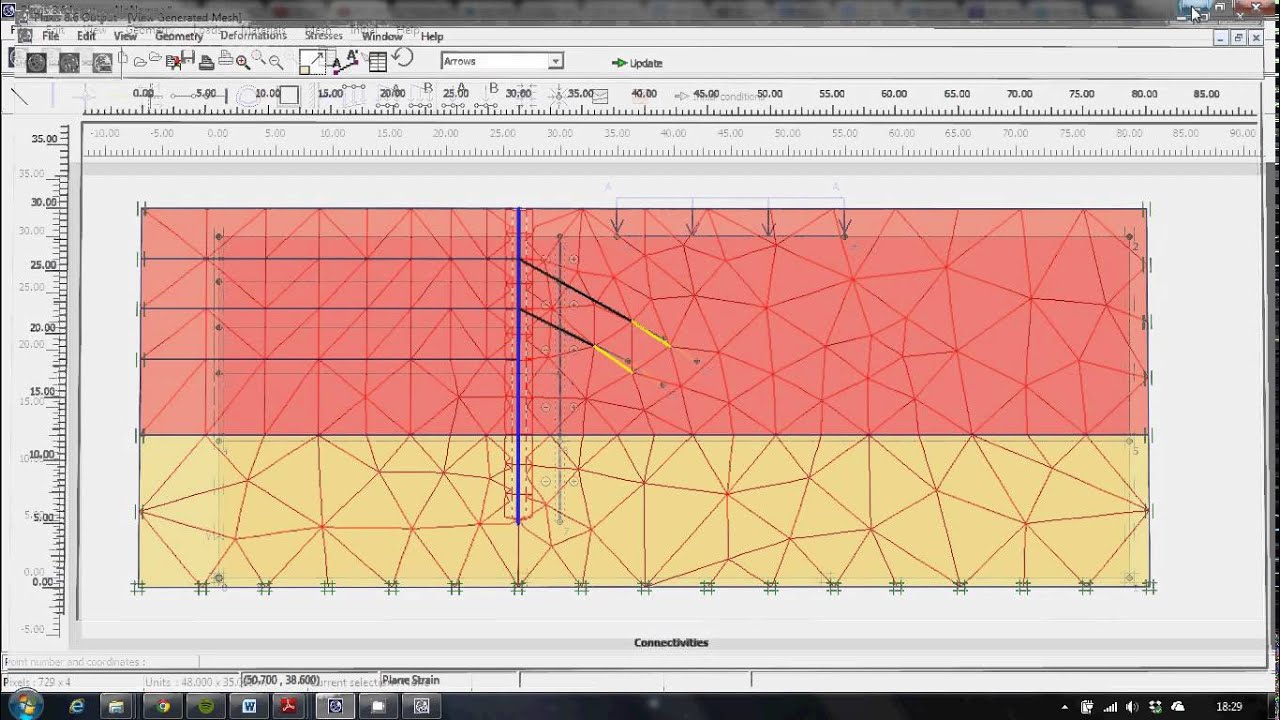Click the upper anchor's yellow grout body

pyautogui.click(x=650, y=334)
